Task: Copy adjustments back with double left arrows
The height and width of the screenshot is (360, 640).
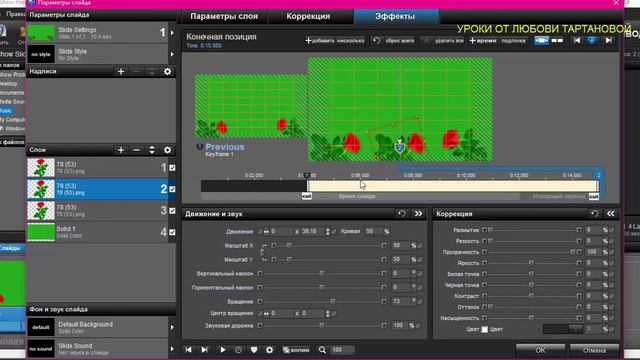Action: 611,213
